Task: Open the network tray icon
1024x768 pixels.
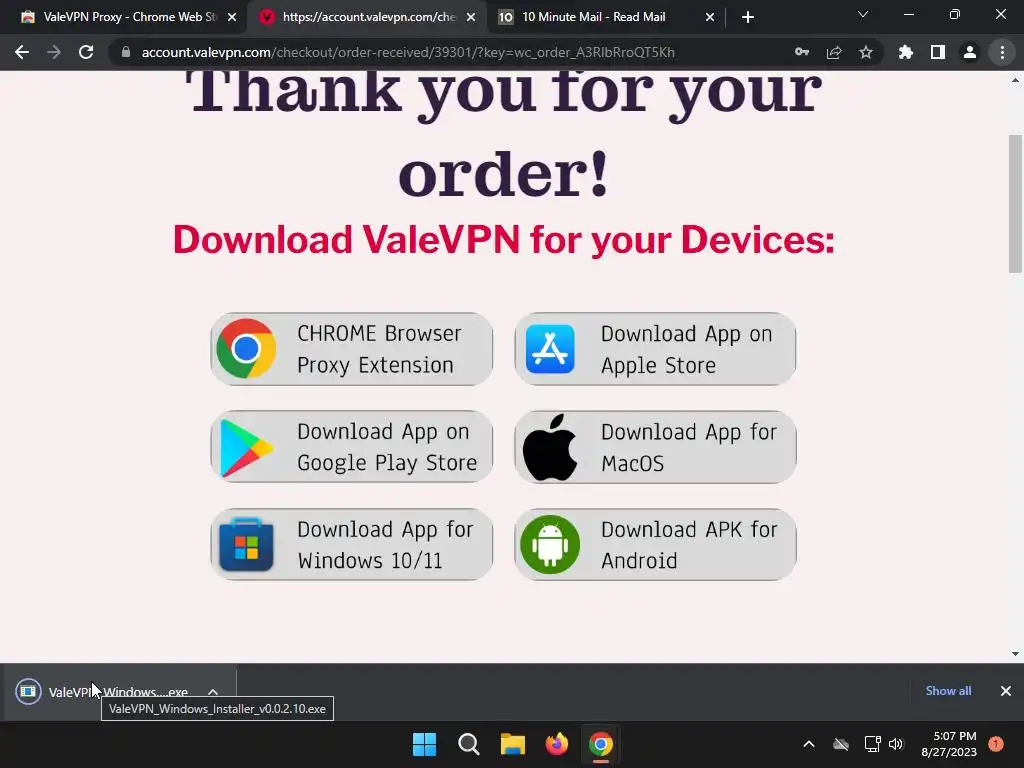Action: (x=872, y=744)
